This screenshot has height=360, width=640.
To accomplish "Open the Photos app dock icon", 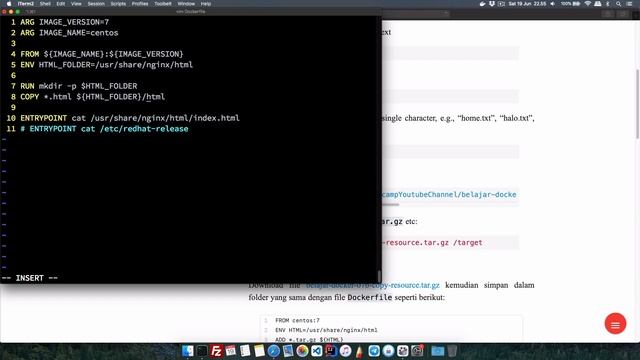I will pyautogui.click(x=302, y=351).
